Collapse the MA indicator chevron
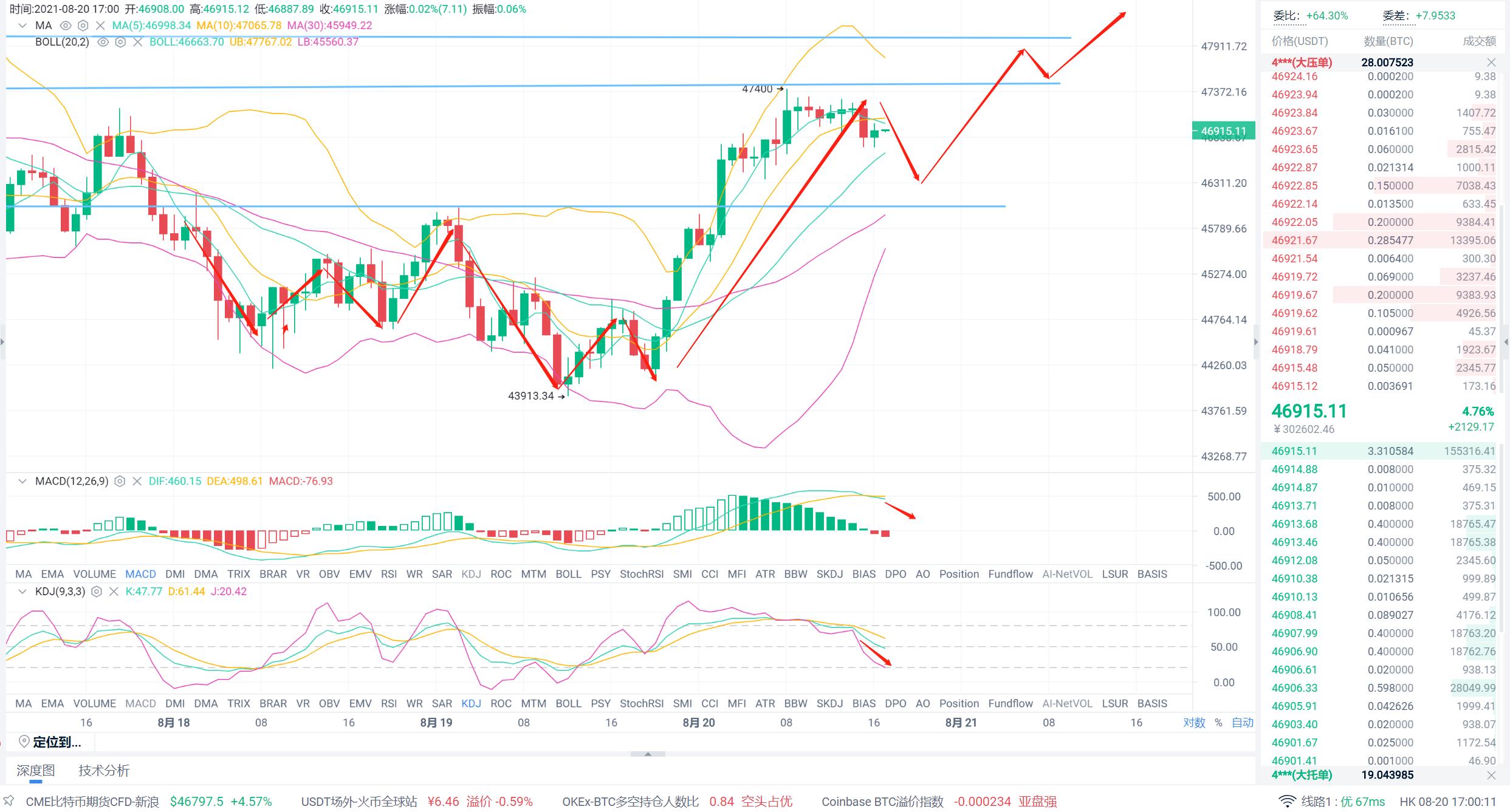Viewport: 1510px width, 812px height. pos(22,26)
